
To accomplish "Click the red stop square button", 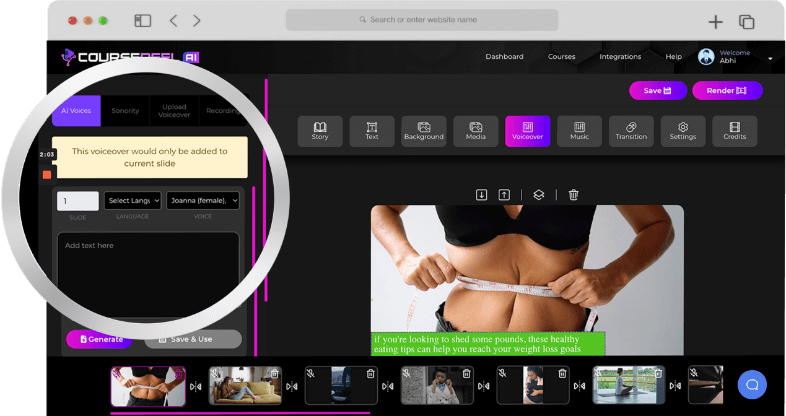I will tap(47, 174).
